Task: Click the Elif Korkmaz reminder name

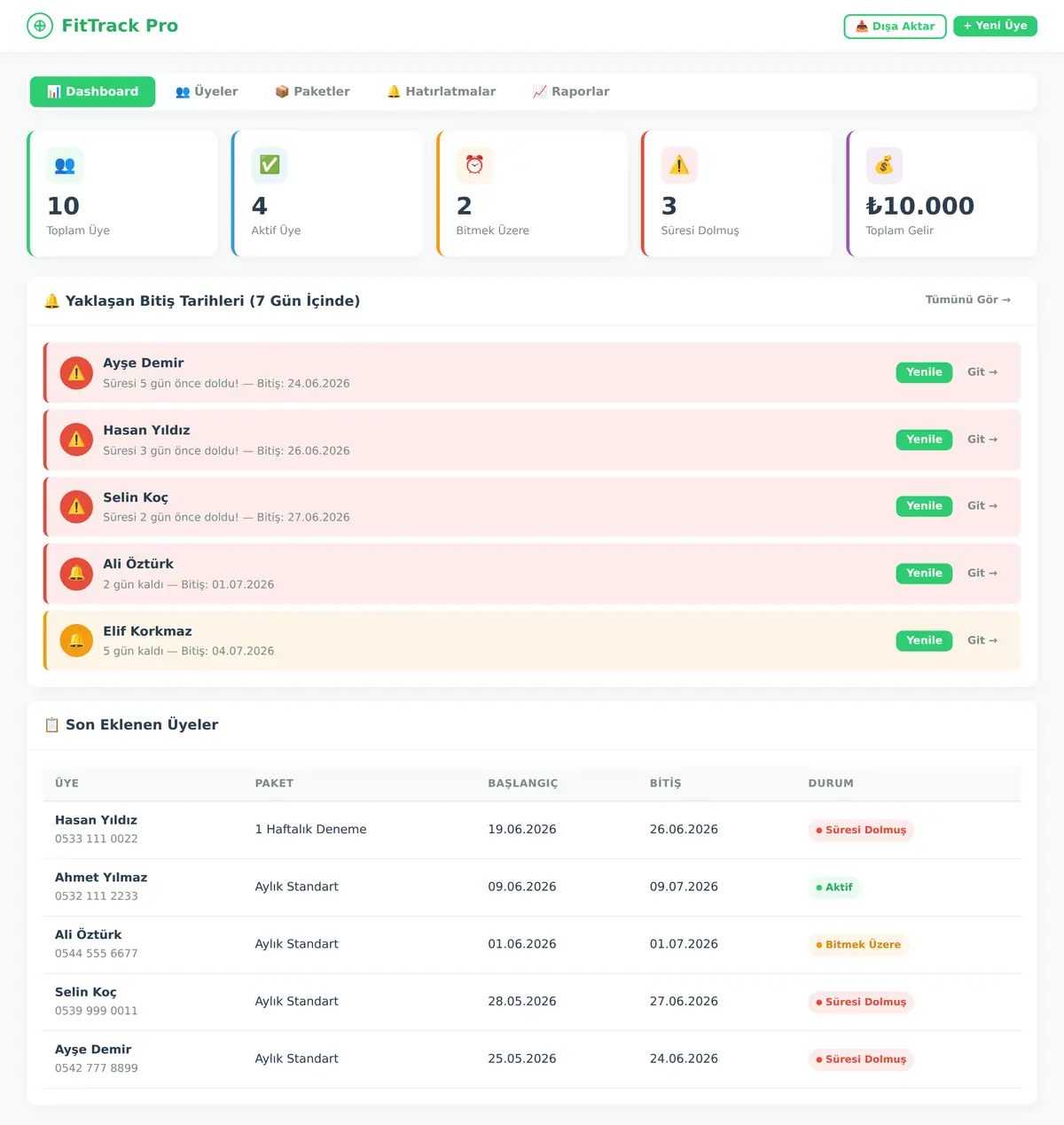Action: click(x=147, y=631)
